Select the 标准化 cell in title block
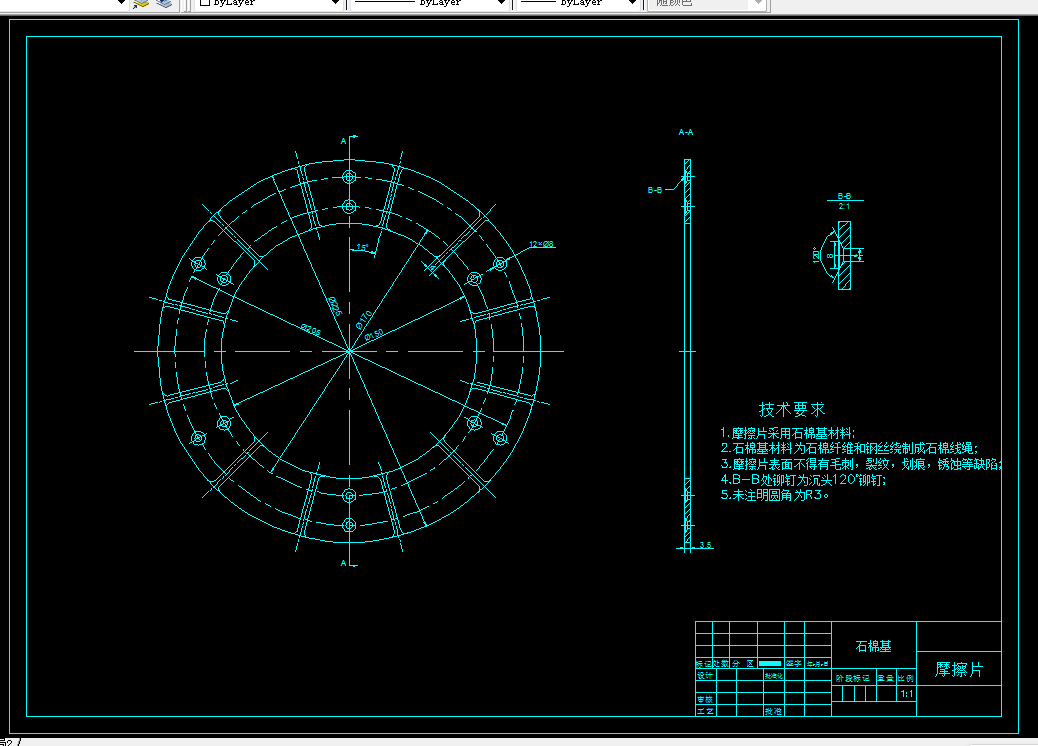 [773, 676]
